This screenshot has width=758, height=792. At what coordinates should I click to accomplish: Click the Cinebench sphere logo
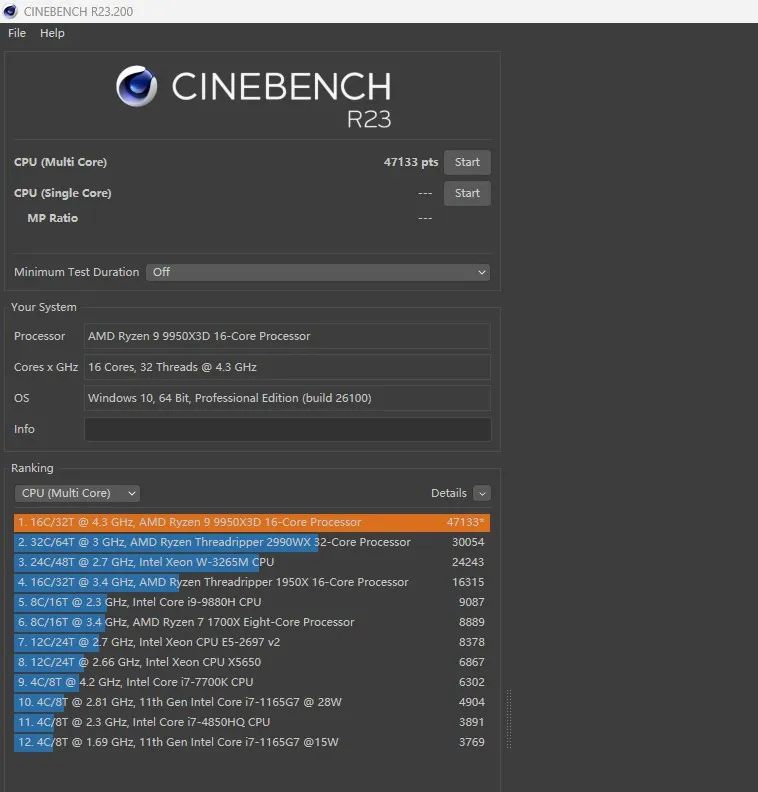(136, 86)
